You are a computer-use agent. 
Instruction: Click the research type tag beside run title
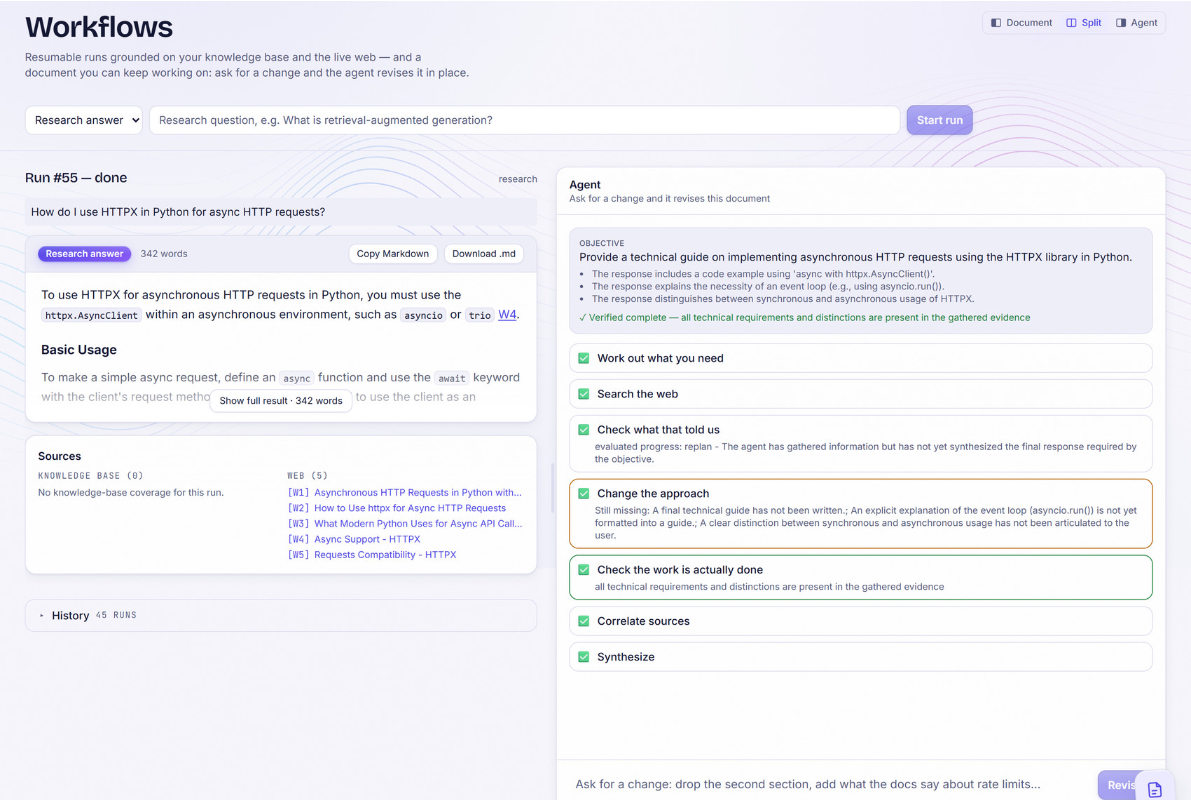pos(517,179)
